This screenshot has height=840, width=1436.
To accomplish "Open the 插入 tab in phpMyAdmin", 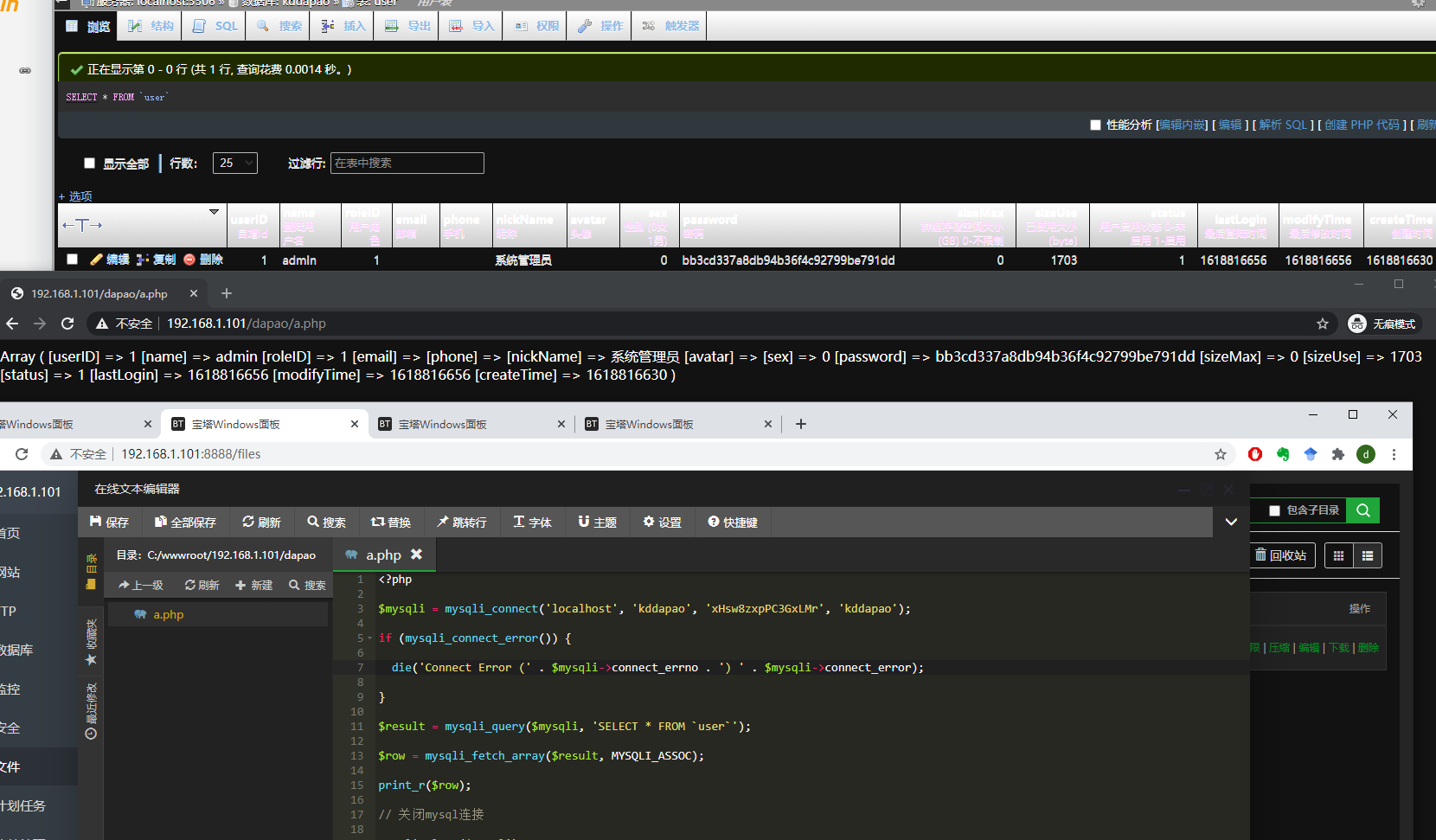I will click(x=343, y=26).
